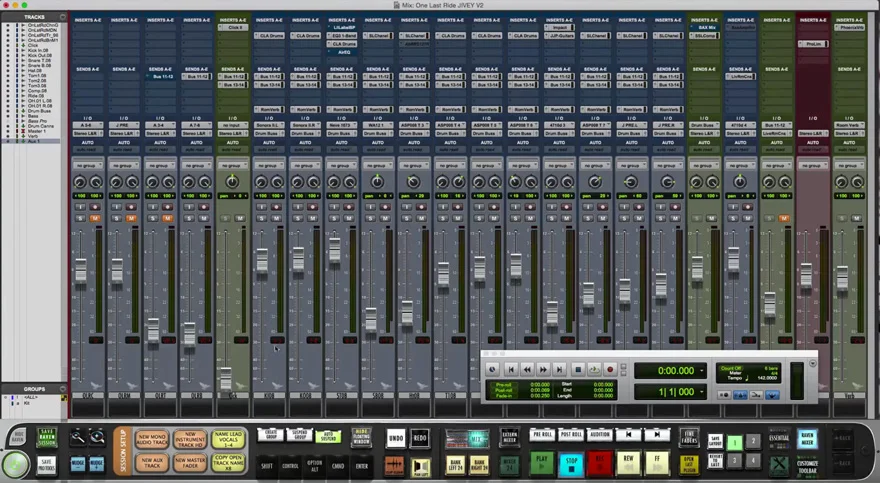Click the zoom-in magnifier in the Raven toolbar

click(97, 438)
